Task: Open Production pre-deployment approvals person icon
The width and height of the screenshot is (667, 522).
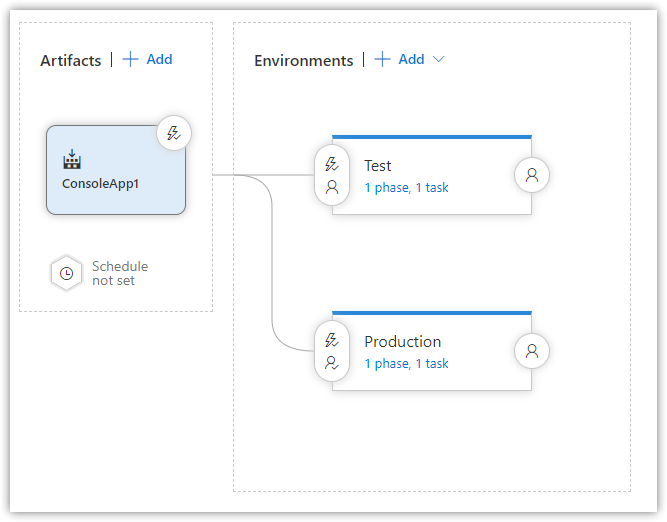Action: click(332, 363)
